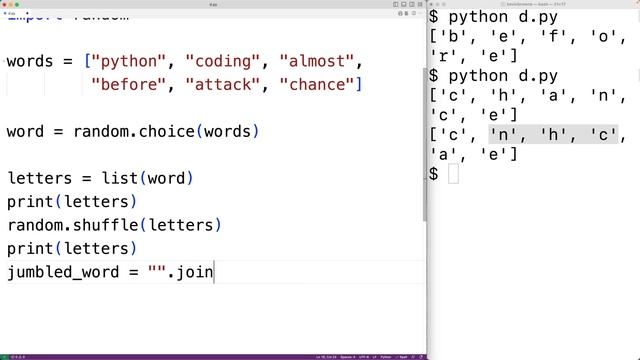640x360 pixels.
Task: Click the Python language mode in status bar
Action: coord(386,357)
